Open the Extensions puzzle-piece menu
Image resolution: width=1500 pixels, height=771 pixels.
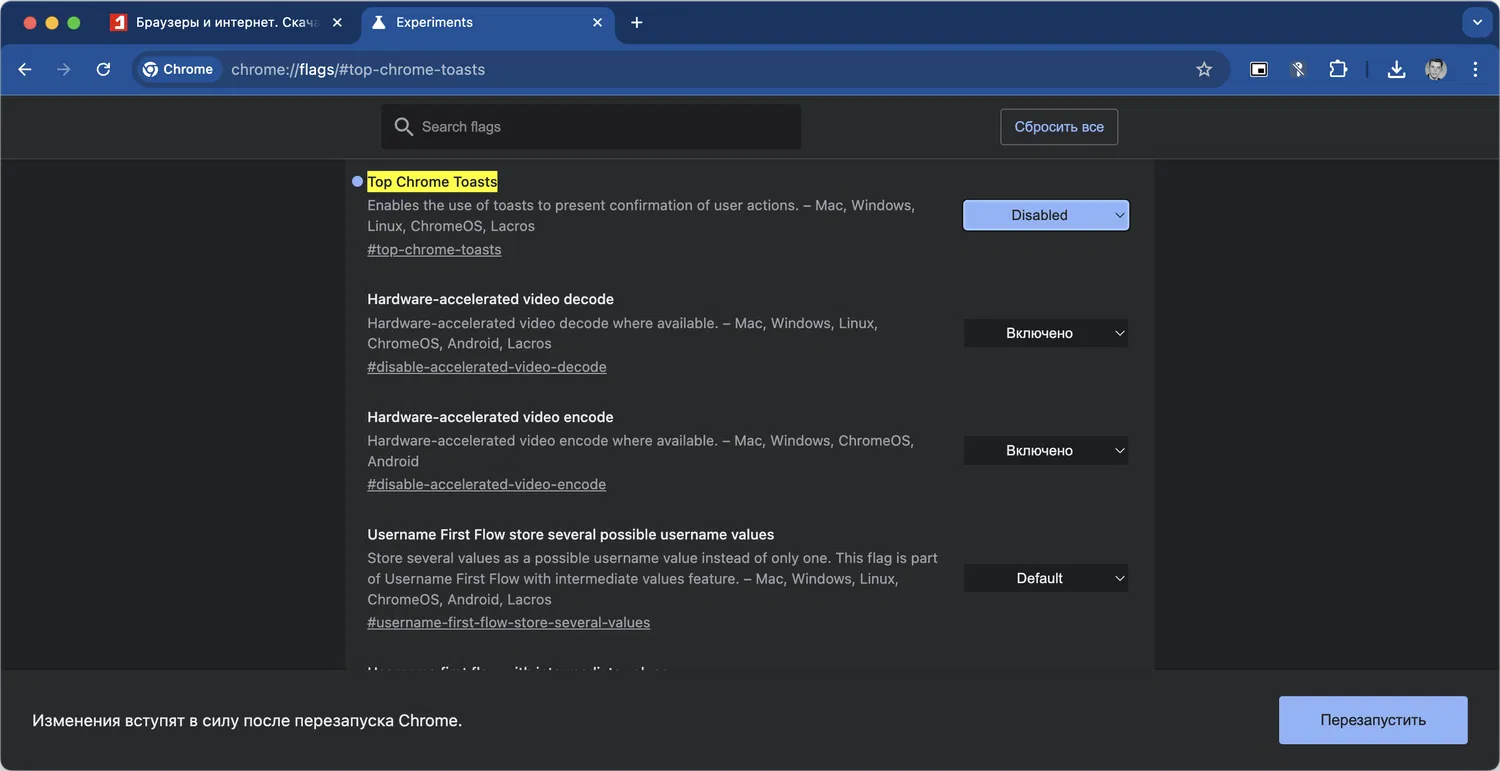[x=1338, y=70]
